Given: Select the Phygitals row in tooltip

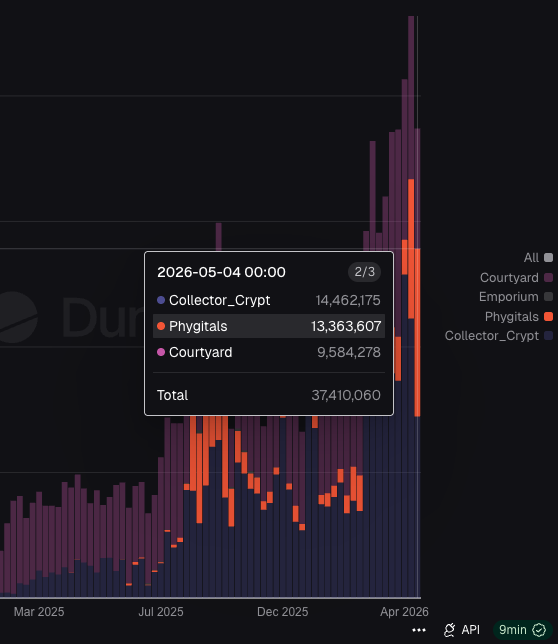Looking at the screenshot, I should pos(269,326).
